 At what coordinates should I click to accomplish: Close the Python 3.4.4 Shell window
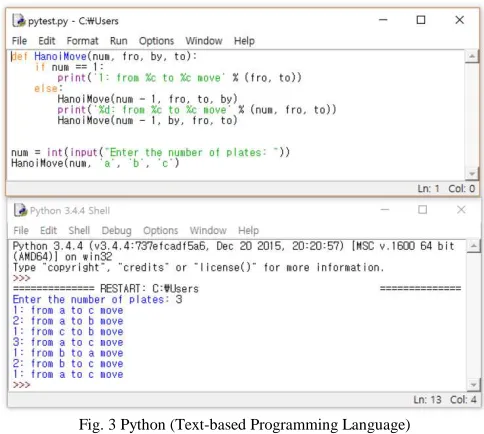pos(461,210)
